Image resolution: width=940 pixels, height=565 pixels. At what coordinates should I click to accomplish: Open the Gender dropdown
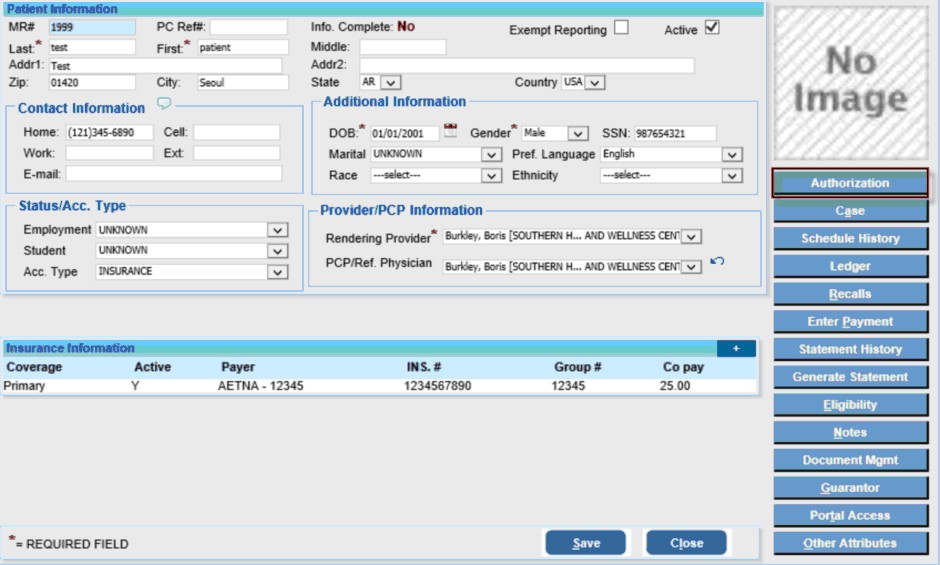click(578, 133)
